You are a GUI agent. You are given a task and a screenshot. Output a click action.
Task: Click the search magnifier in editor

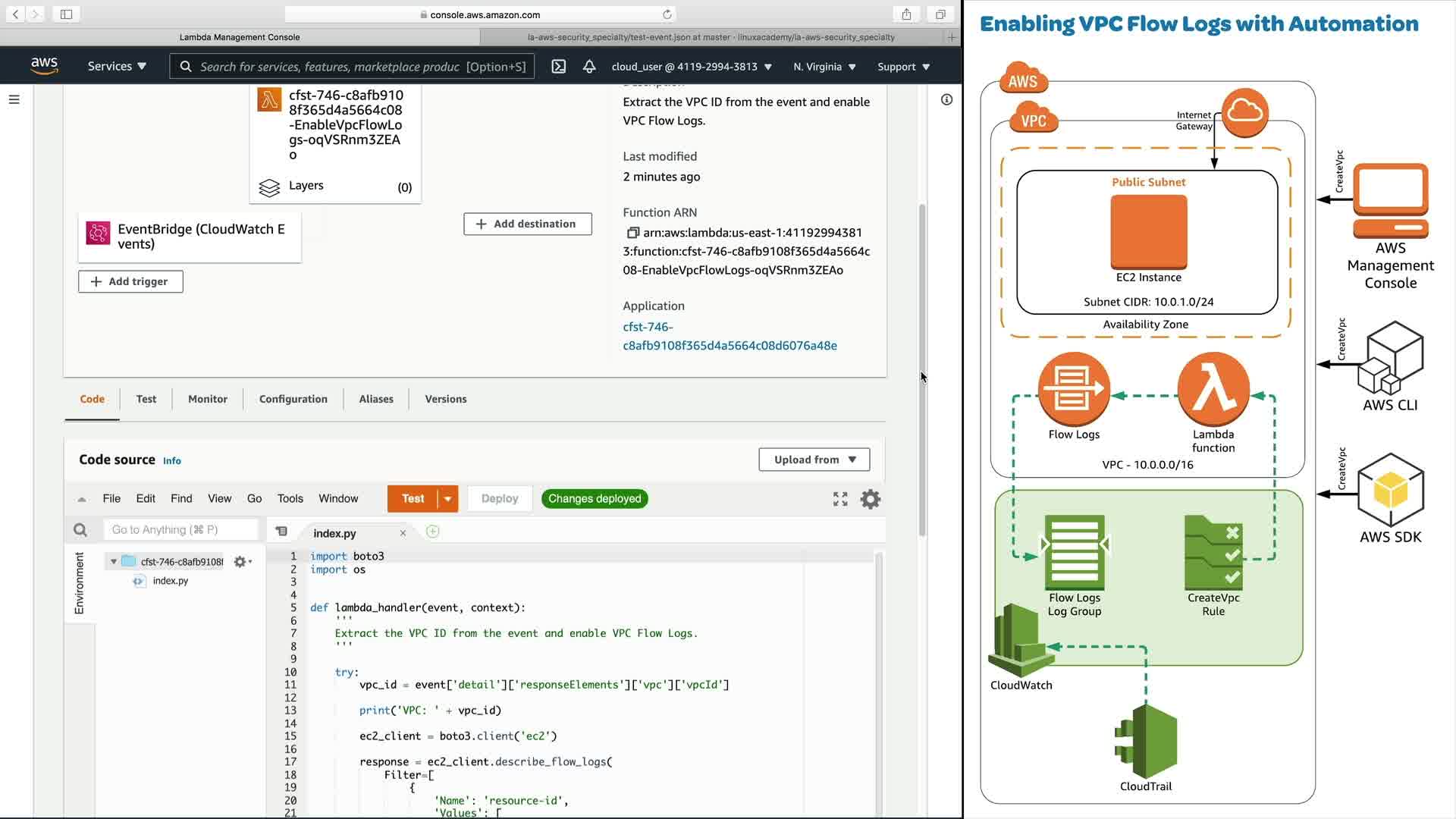(80, 530)
